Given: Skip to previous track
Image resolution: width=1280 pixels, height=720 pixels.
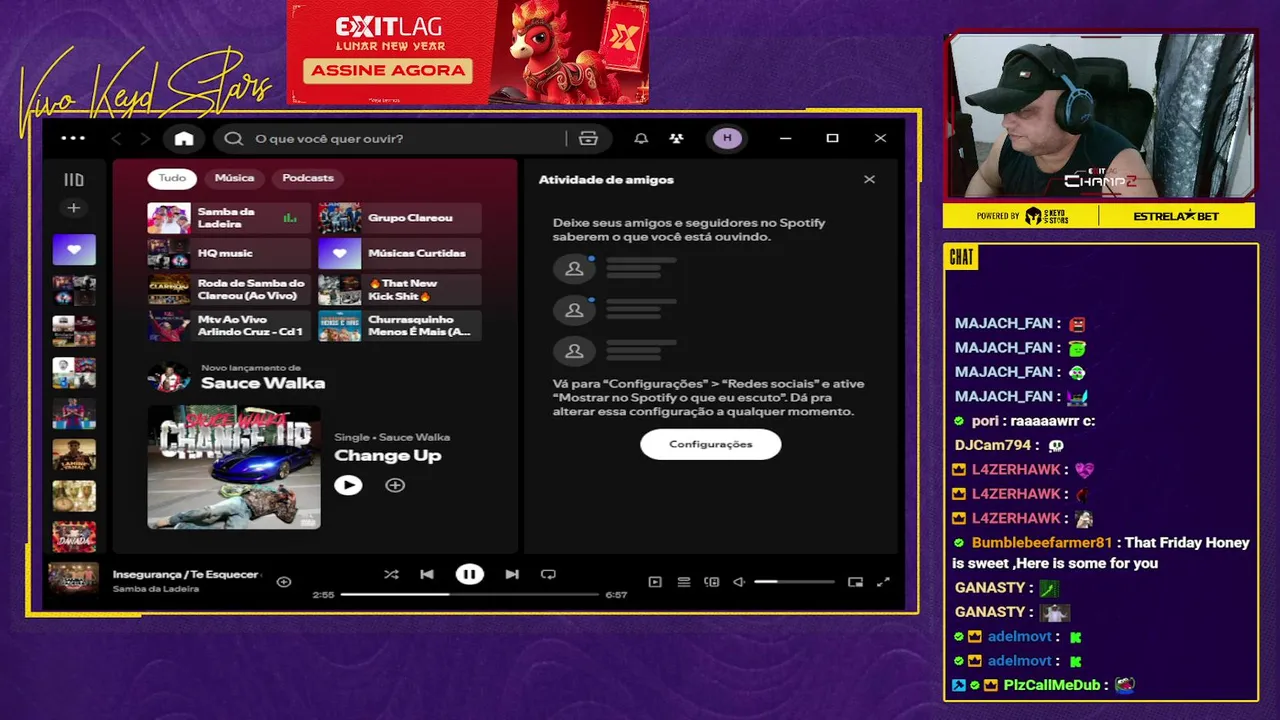Looking at the screenshot, I should (x=427, y=574).
